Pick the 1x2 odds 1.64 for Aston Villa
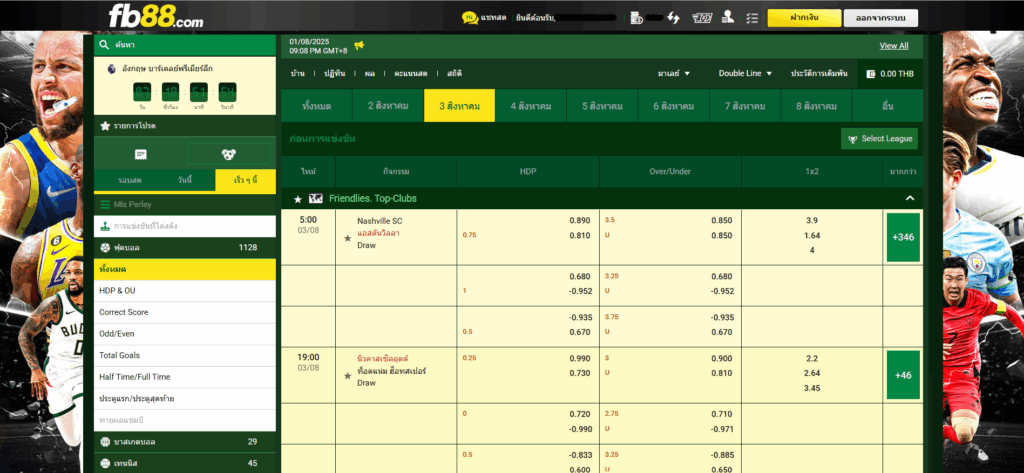This screenshot has height=473, width=1024. coord(812,235)
